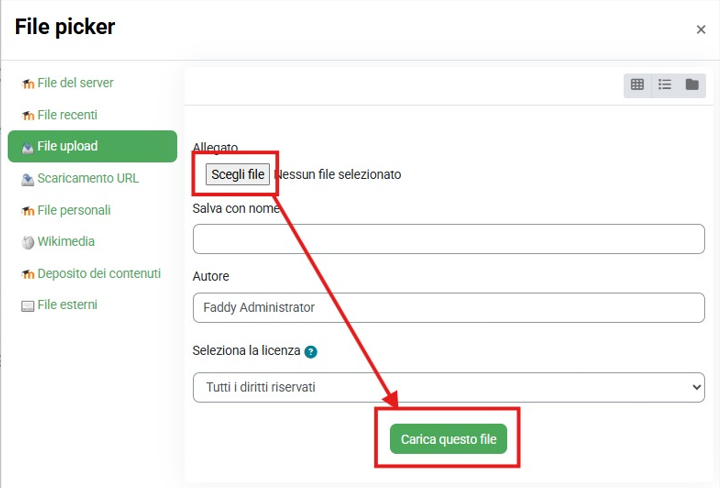This screenshot has width=720, height=488.
Task: Click the Scaricamento URL icon
Action: pos(28,179)
